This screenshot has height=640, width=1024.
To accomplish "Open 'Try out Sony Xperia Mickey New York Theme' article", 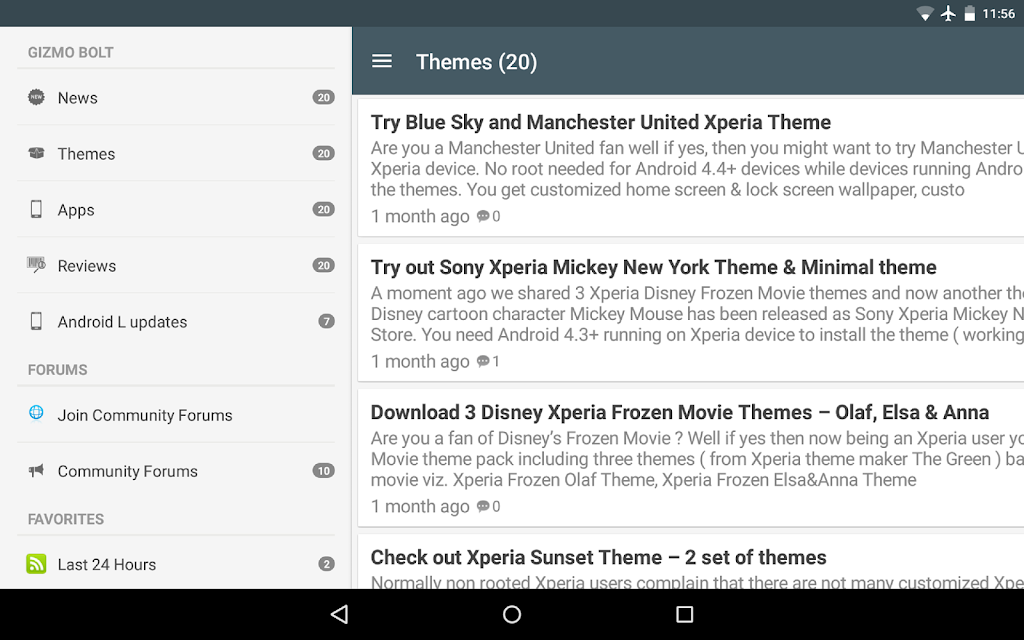I will coord(654,267).
